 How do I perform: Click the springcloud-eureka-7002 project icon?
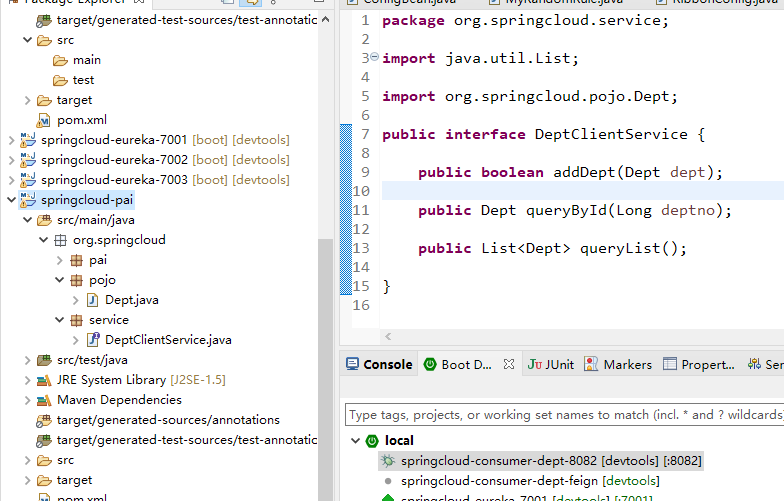tap(28, 160)
